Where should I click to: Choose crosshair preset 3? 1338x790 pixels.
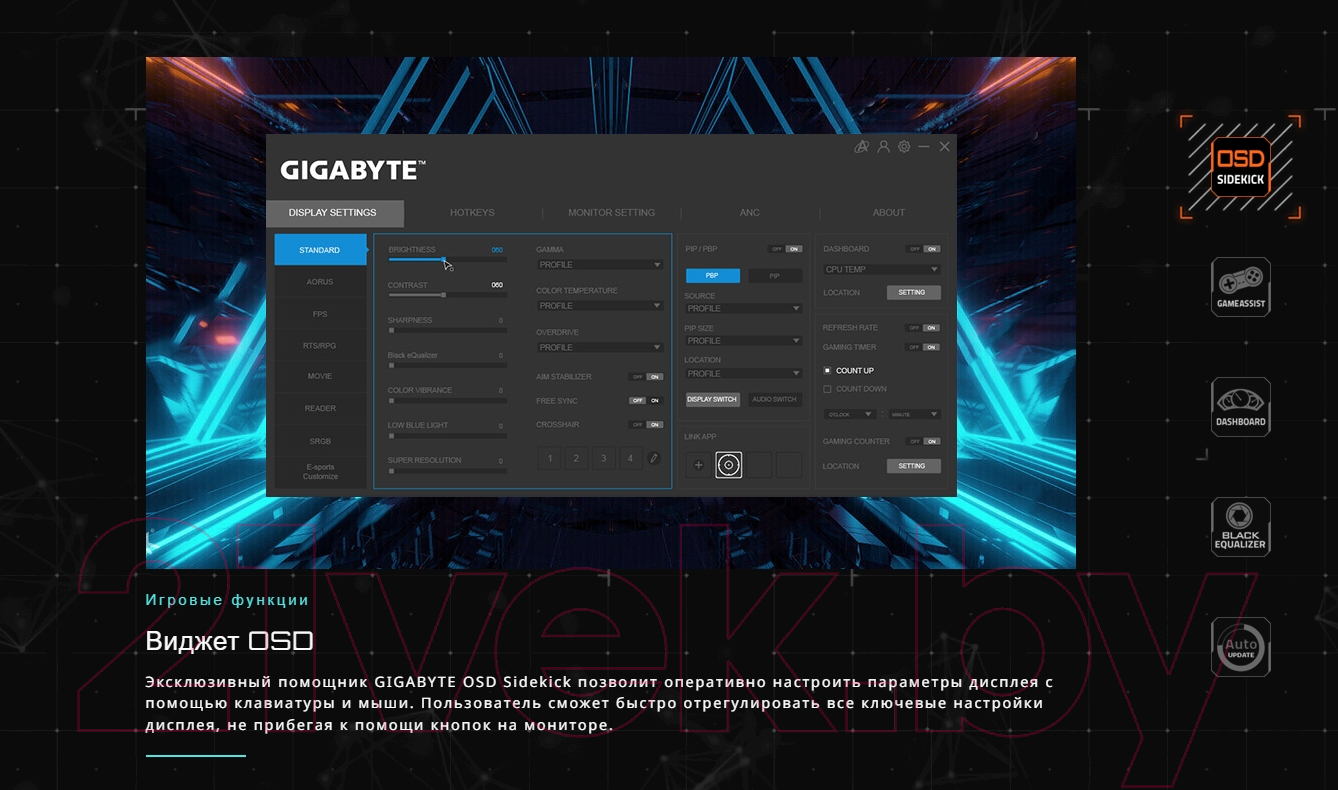(602, 459)
